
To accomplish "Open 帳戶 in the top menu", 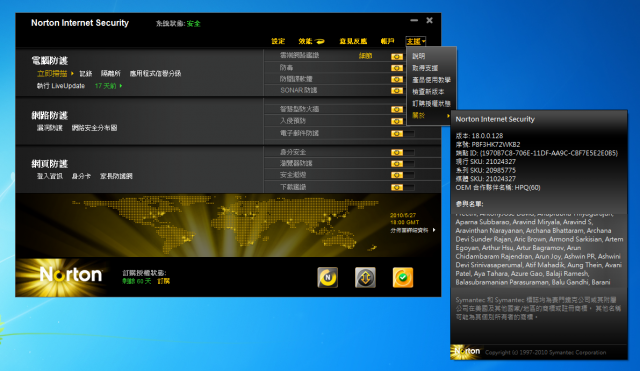I will click(x=387, y=41).
